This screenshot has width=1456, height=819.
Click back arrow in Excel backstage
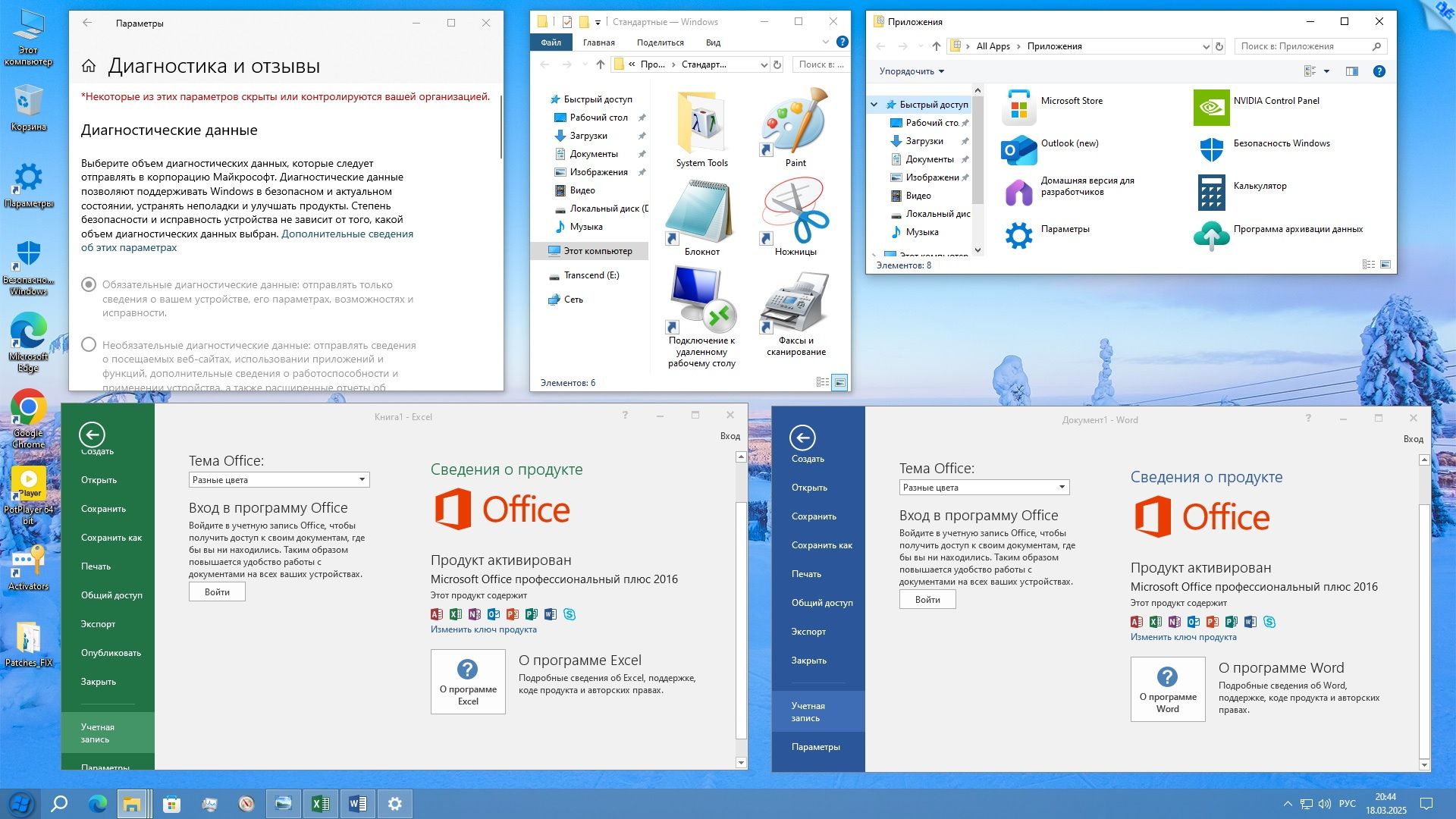tap(92, 435)
